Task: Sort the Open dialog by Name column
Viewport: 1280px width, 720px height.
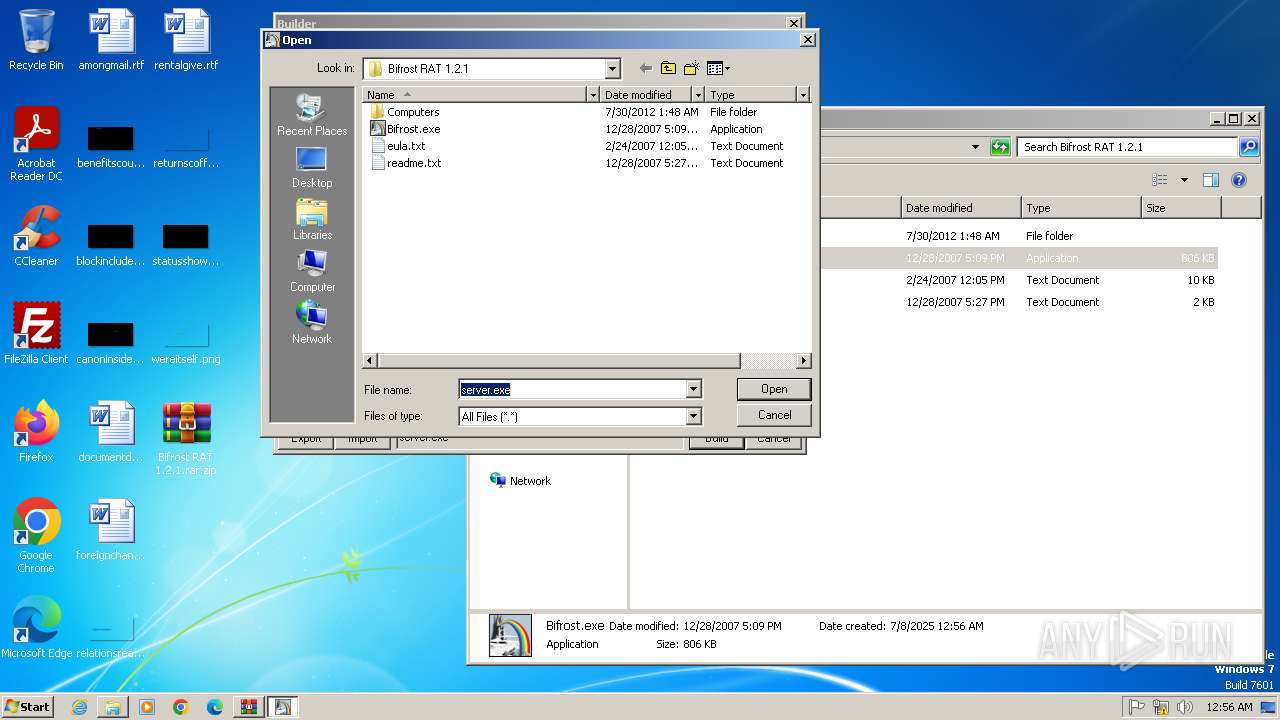Action: (475, 94)
